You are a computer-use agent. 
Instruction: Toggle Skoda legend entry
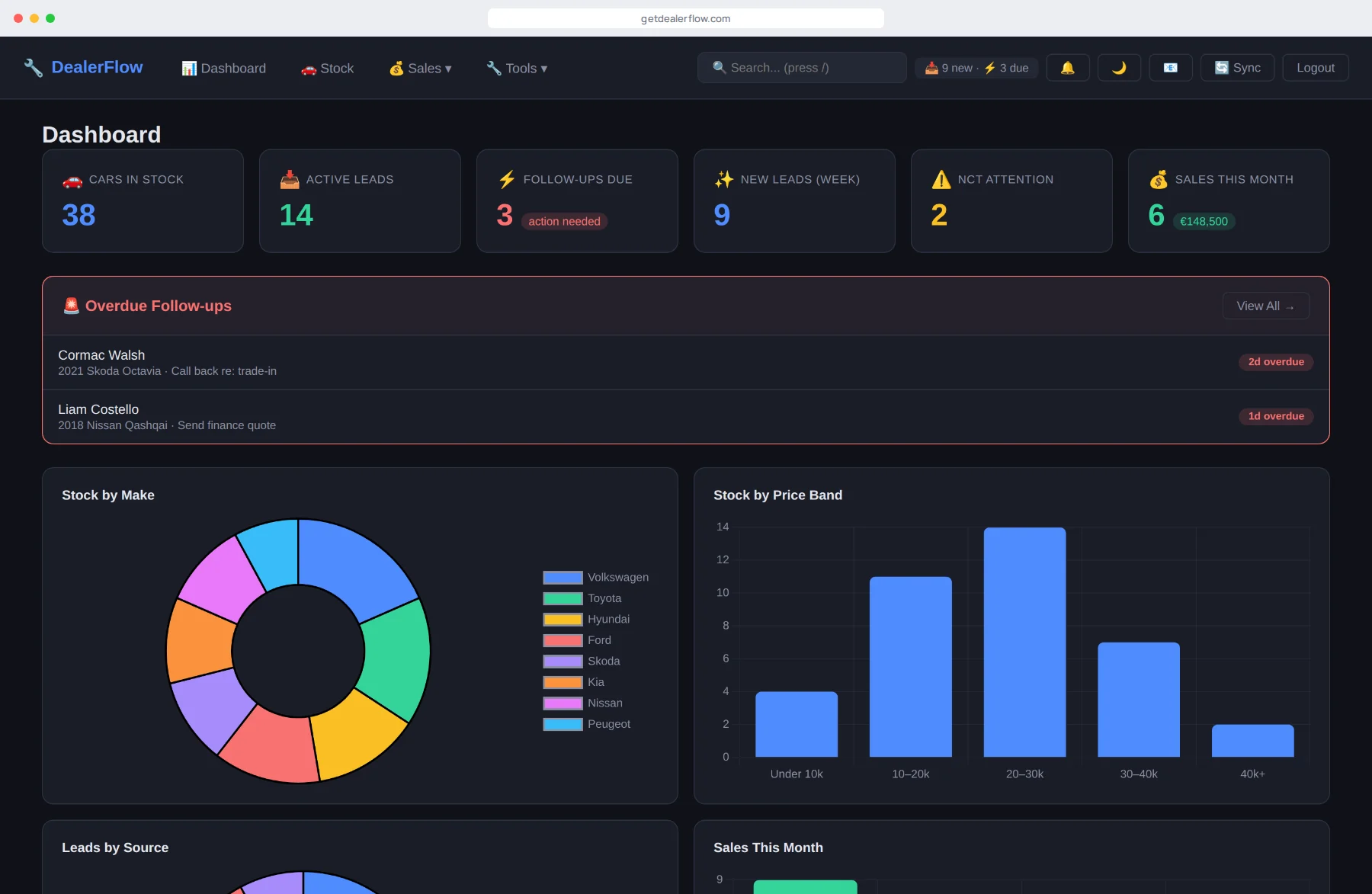click(582, 662)
